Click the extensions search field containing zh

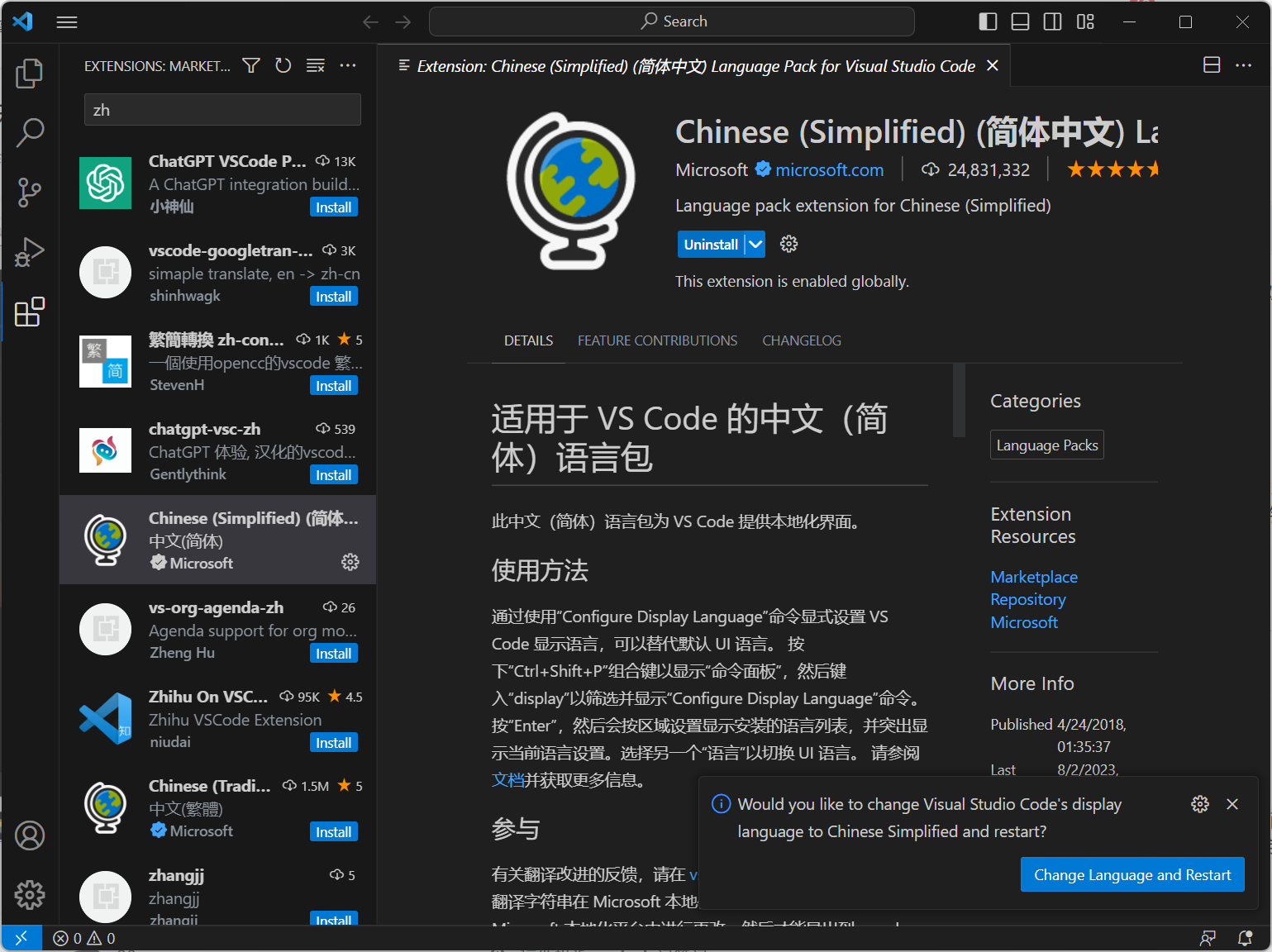coord(222,110)
